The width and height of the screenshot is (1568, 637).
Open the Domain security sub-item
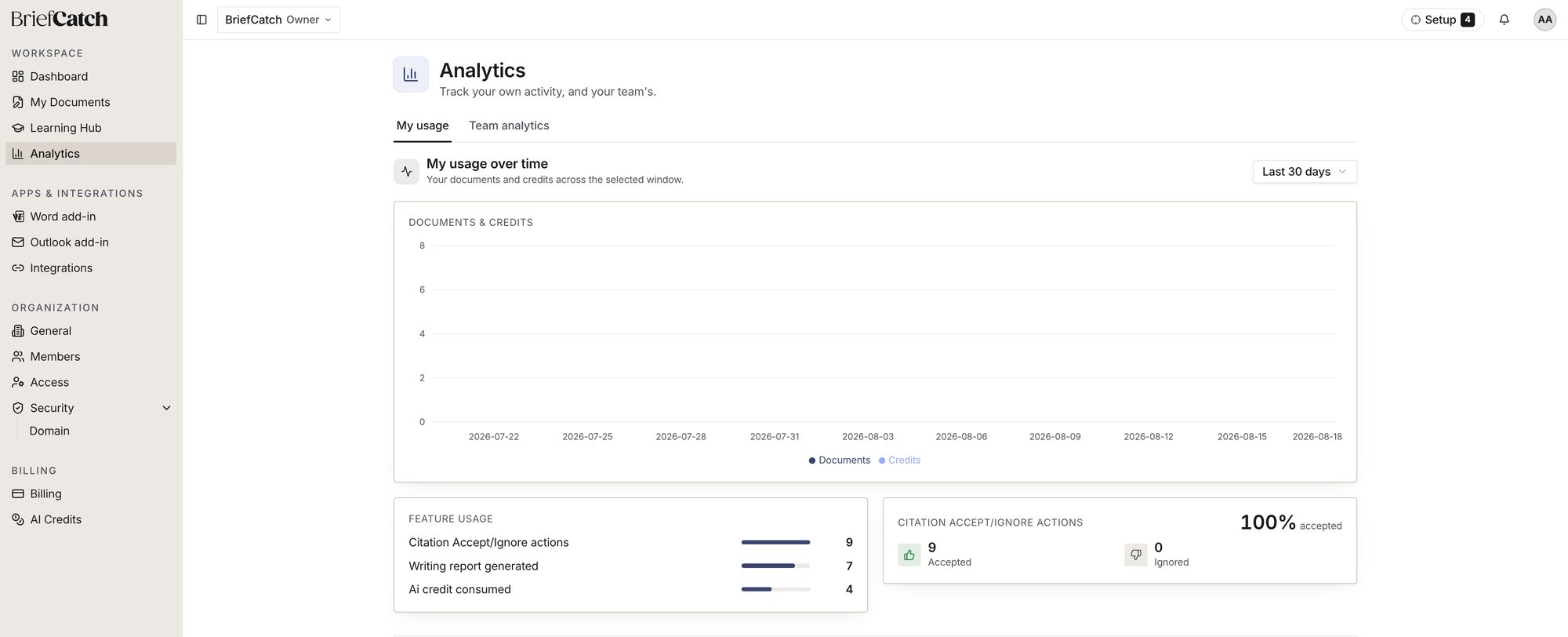(49, 431)
